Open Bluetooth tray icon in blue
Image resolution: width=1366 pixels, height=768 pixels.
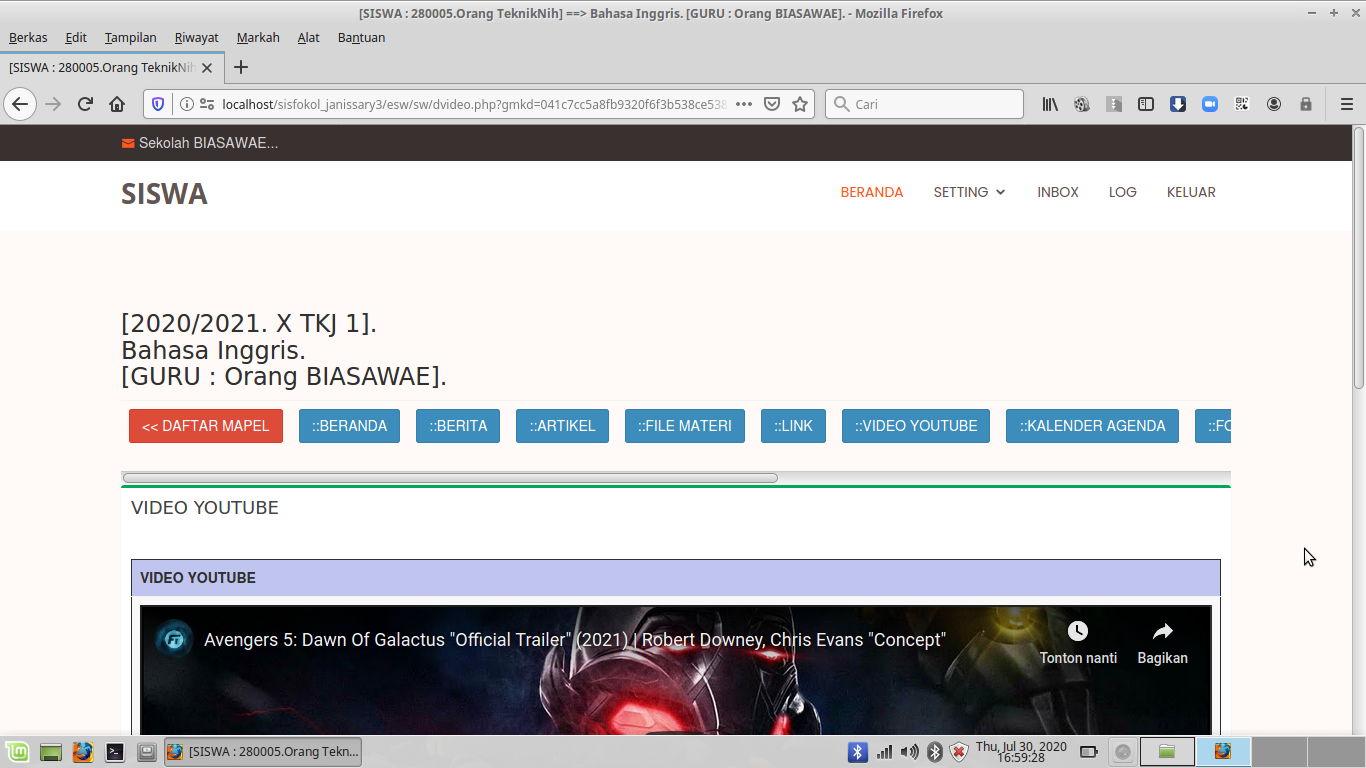857,752
